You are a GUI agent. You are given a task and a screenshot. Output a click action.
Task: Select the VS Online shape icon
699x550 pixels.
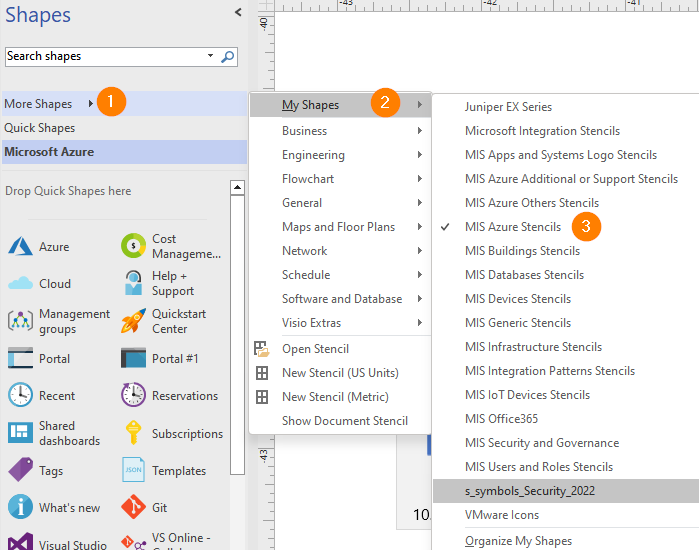click(133, 542)
